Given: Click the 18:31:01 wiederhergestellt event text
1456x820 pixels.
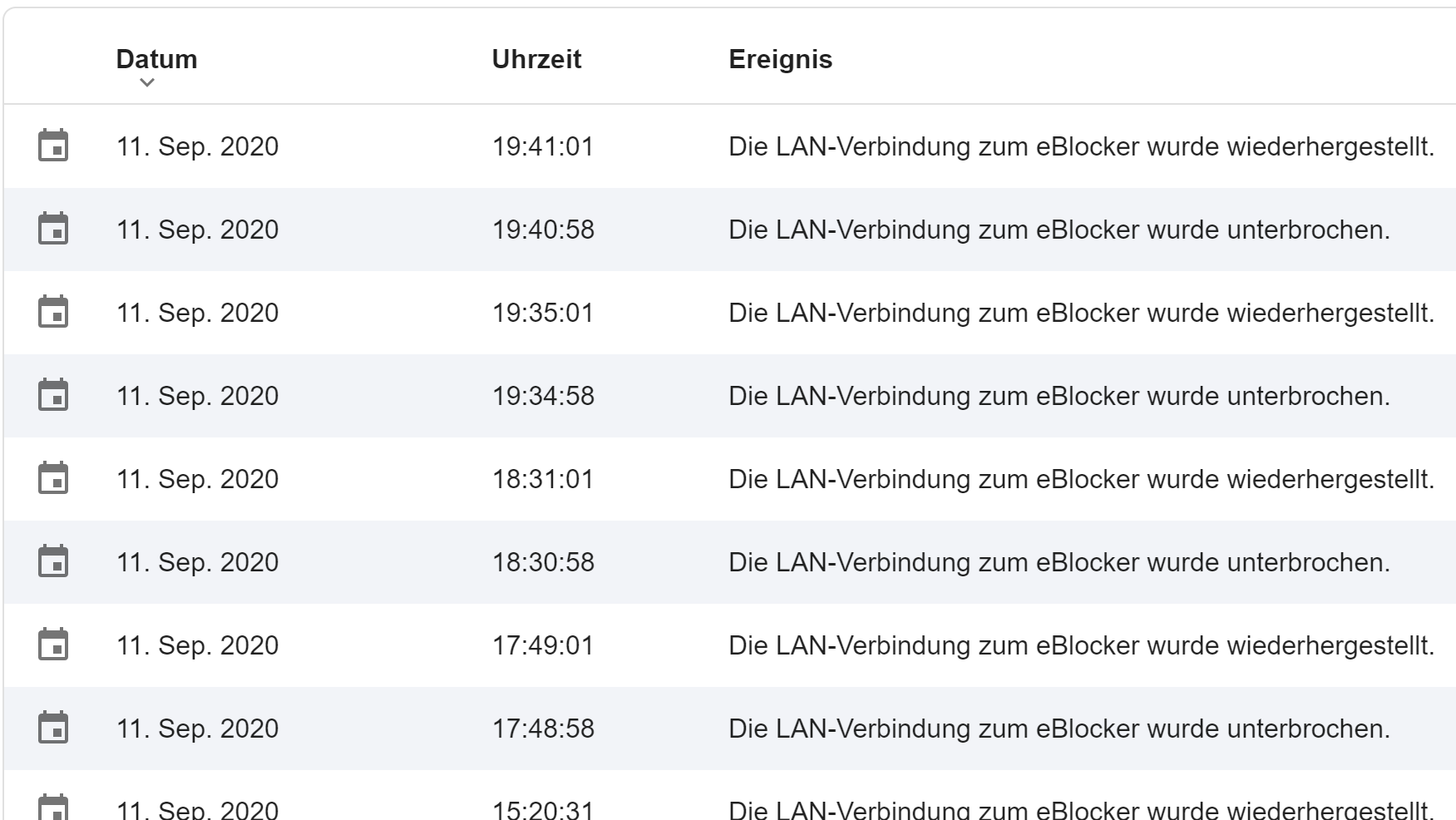Looking at the screenshot, I should pos(1082,479).
